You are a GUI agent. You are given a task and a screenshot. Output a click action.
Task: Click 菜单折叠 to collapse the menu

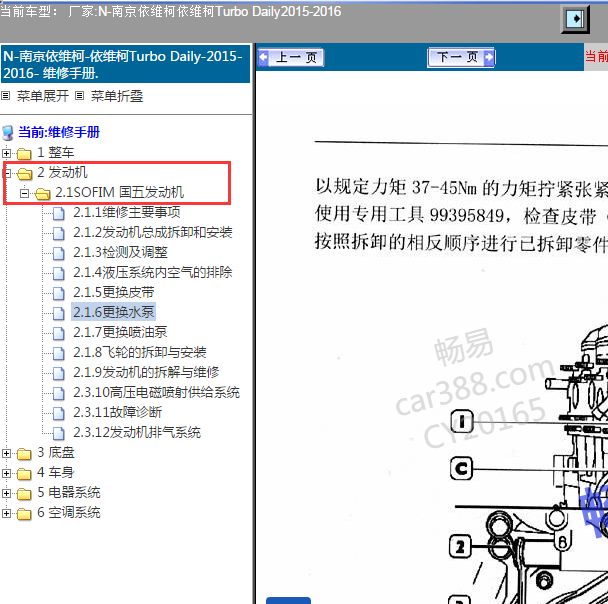[117, 96]
